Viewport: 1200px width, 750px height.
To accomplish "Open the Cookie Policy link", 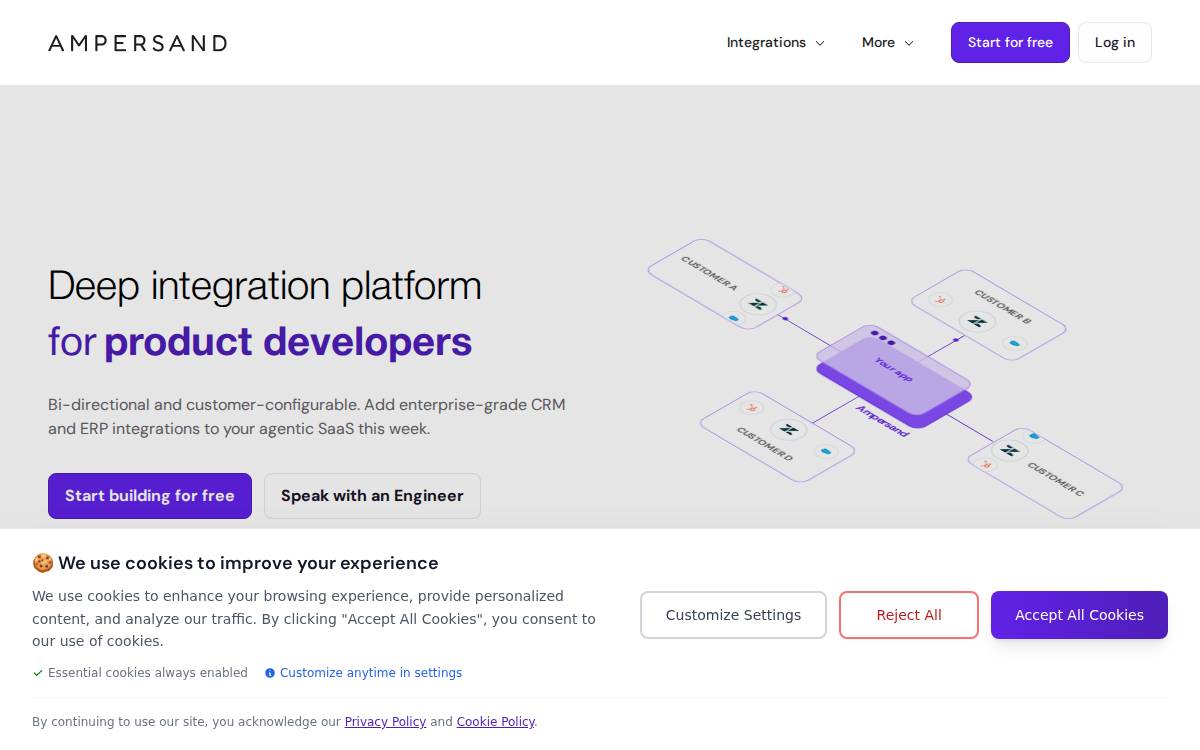I will [496, 722].
